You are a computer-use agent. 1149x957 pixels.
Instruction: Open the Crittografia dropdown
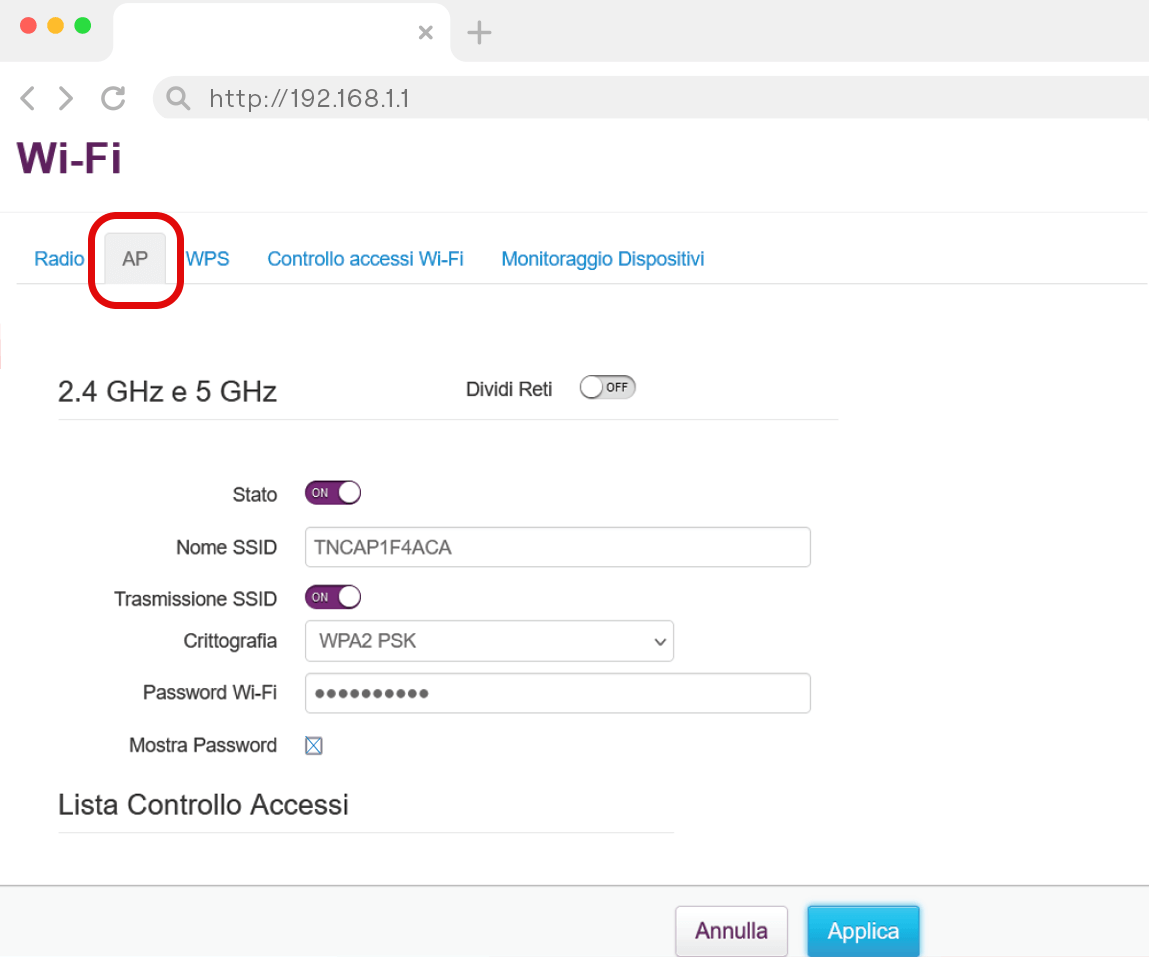pos(489,642)
